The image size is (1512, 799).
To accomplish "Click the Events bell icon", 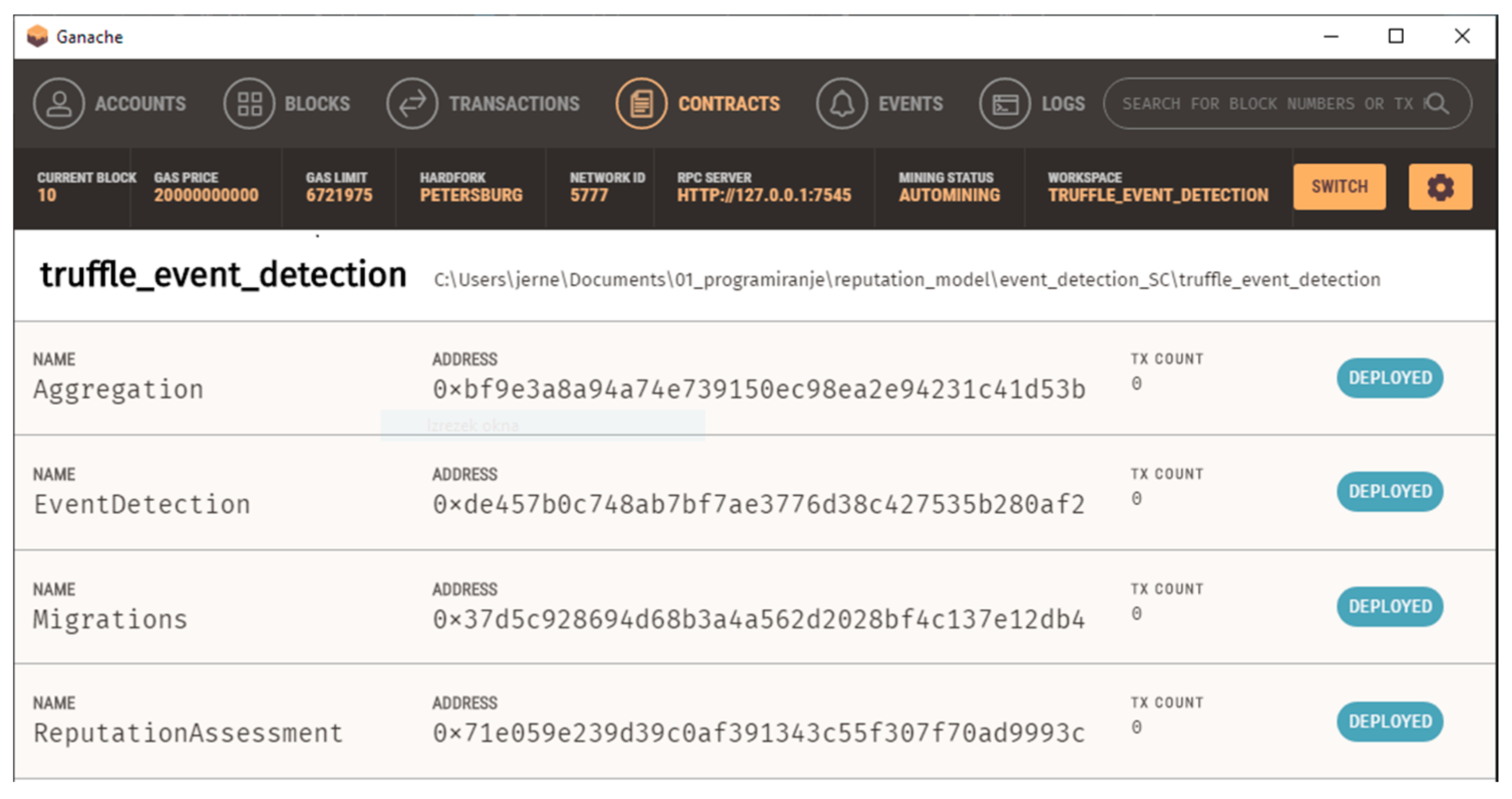I will 841,104.
